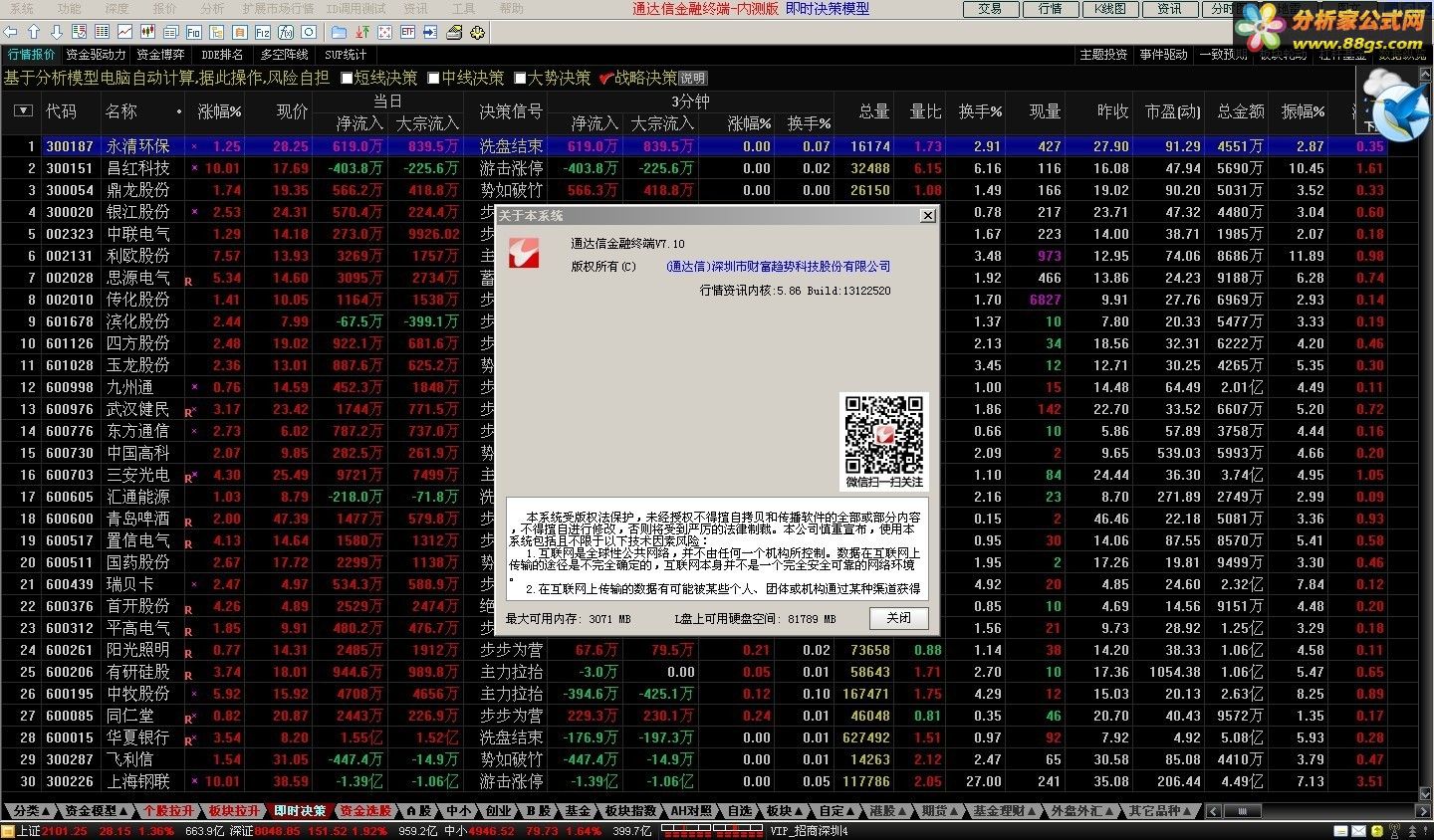1434x840 pixels.
Task: Click the red-green sort arrows icon
Action: tap(362, 33)
